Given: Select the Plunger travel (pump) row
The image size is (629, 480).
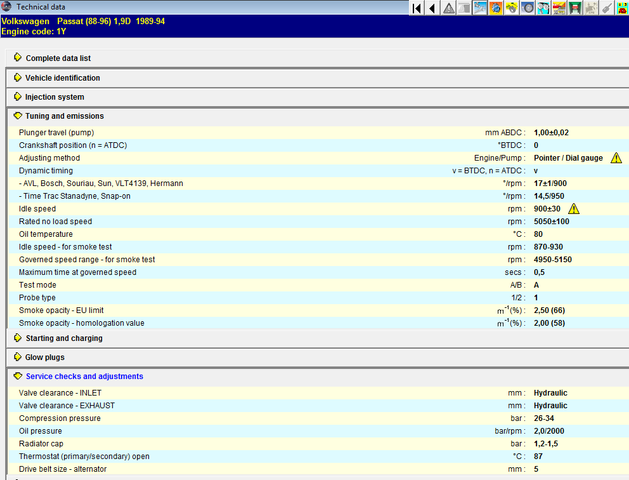Looking at the screenshot, I should pyautogui.click(x=319, y=132).
